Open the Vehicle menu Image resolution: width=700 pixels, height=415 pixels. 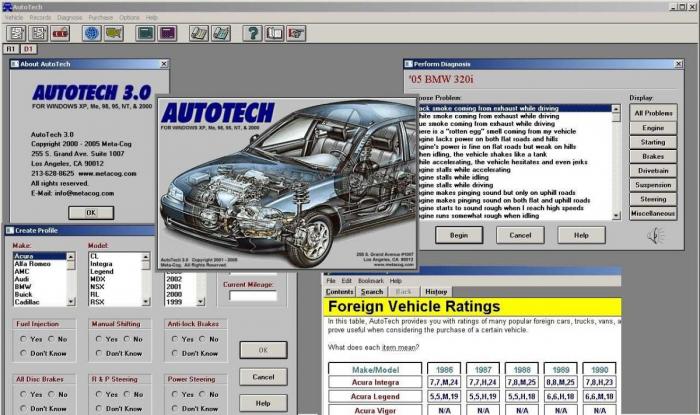(14, 17)
